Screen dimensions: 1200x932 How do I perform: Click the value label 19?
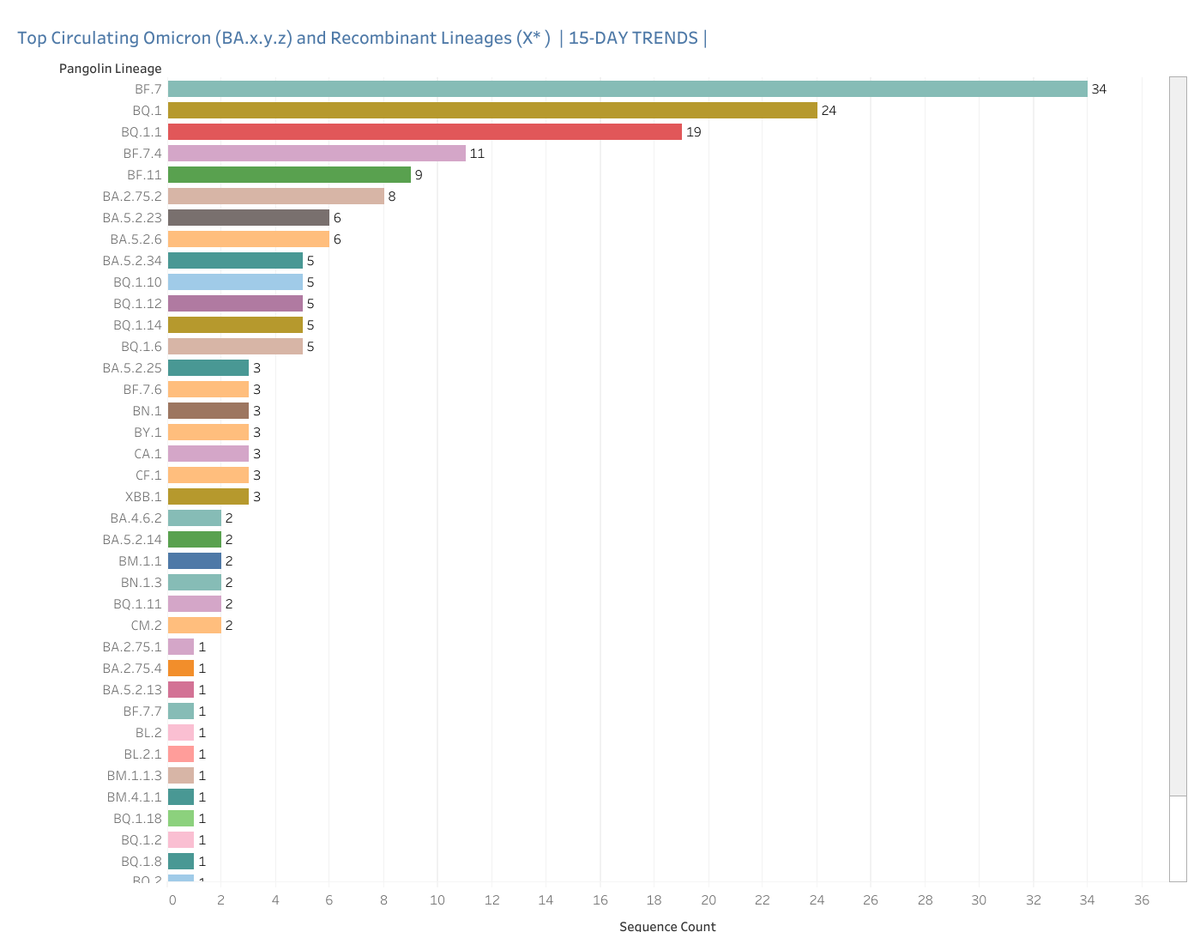(694, 132)
